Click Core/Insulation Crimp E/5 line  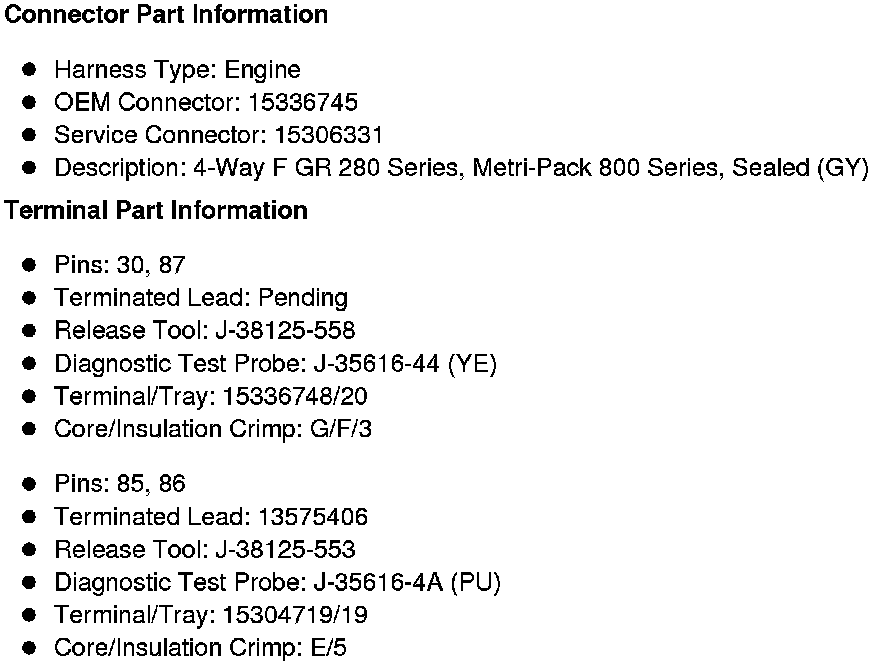tap(200, 648)
